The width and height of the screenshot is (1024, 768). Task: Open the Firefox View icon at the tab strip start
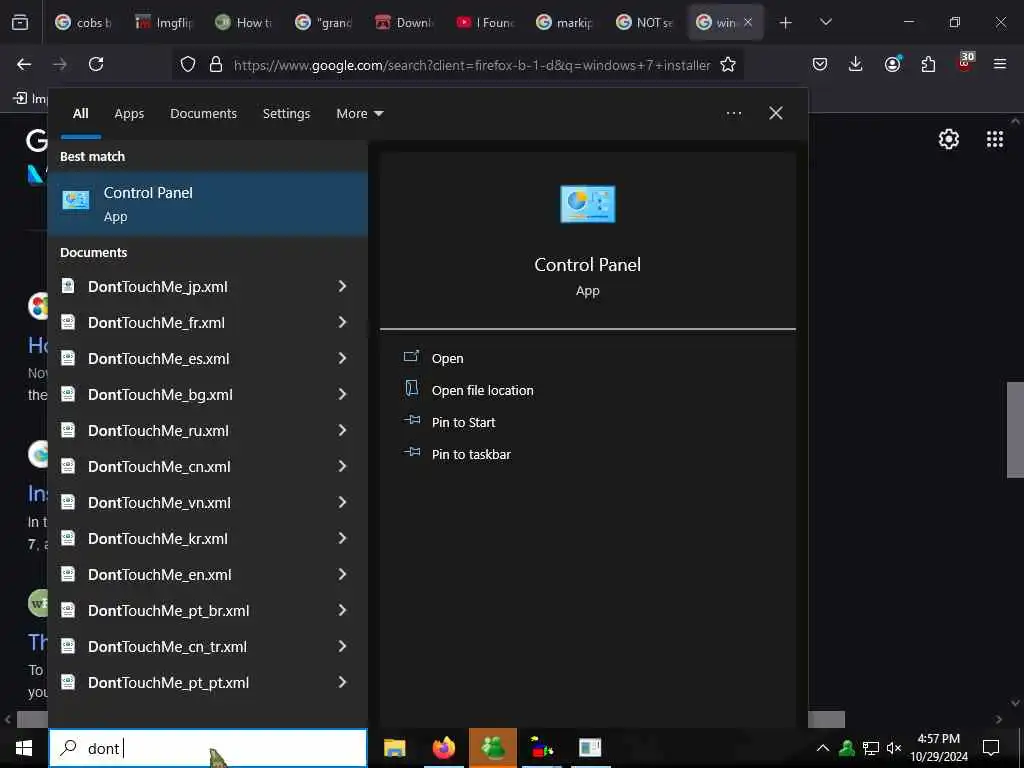(x=20, y=23)
